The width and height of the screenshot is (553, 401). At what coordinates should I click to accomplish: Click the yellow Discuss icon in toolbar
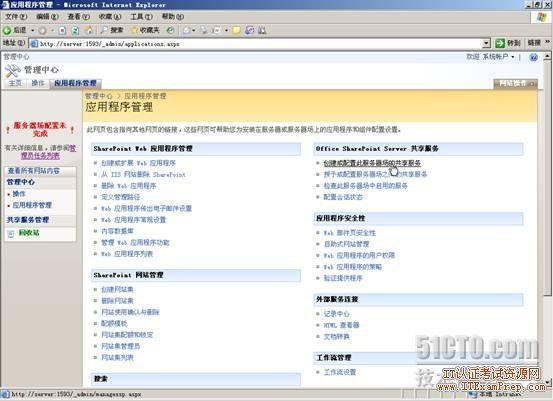coord(237,31)
